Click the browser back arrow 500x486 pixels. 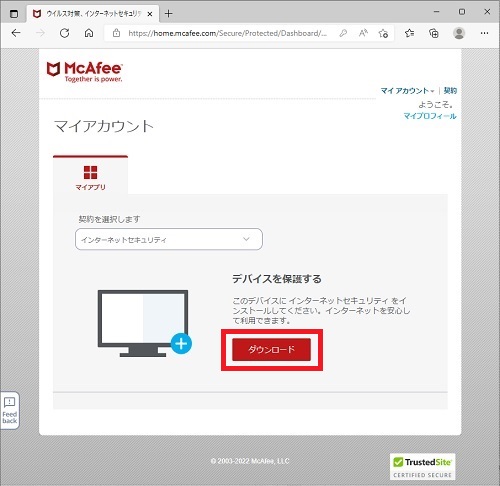[x=16, y=33]
